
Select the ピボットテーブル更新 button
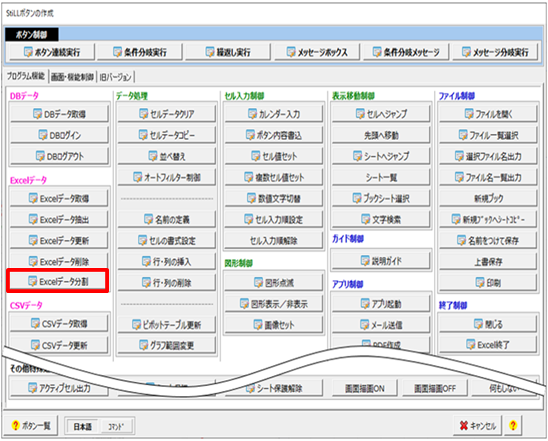[167, 325]
